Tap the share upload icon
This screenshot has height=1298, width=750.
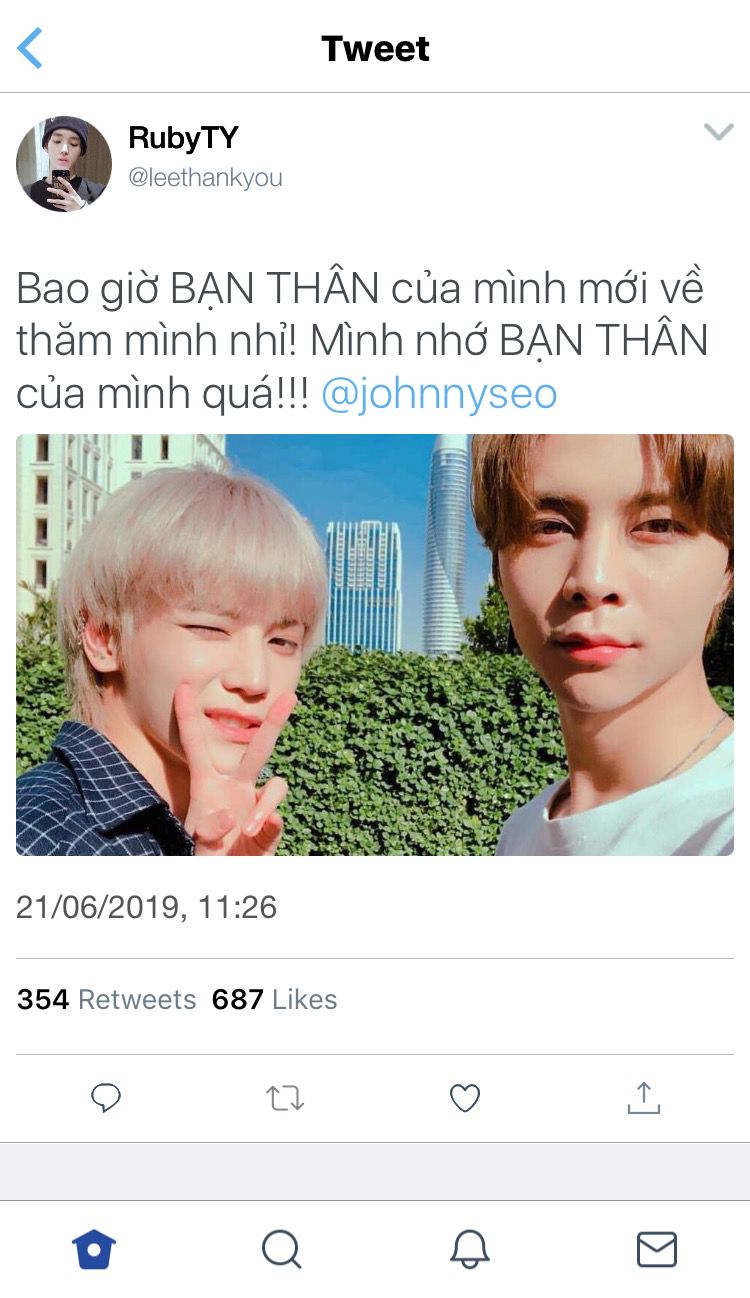coord(644,1097)
